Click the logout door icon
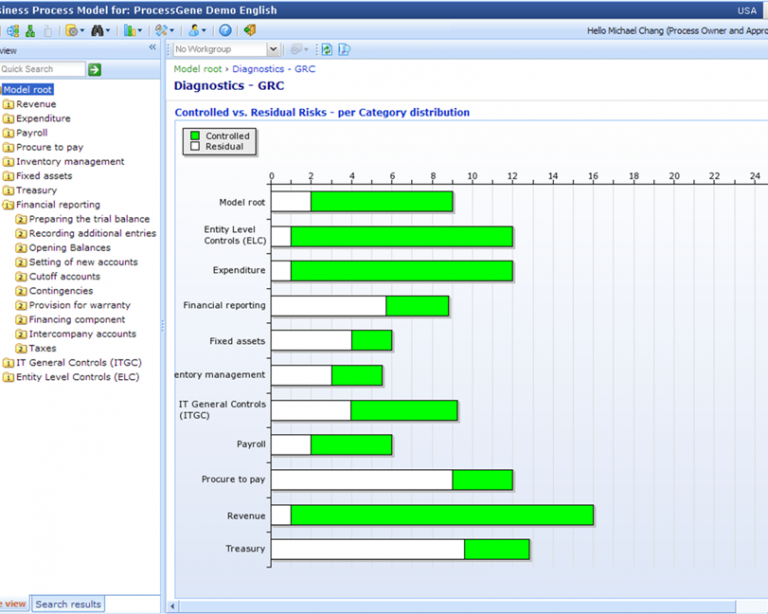Image resolution: width=768 pixels, height=614 pixels. tap(249, 31)
